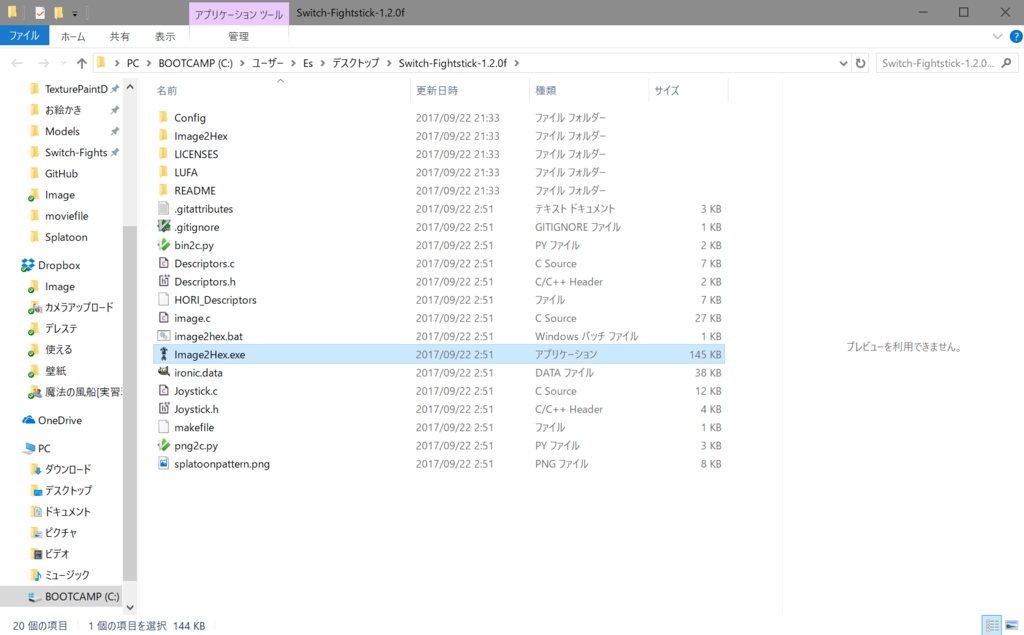Select the Image2Hex.exe application icon
Image resolution: width=1024 pixels, height=635 pixels.
point(163,354)
